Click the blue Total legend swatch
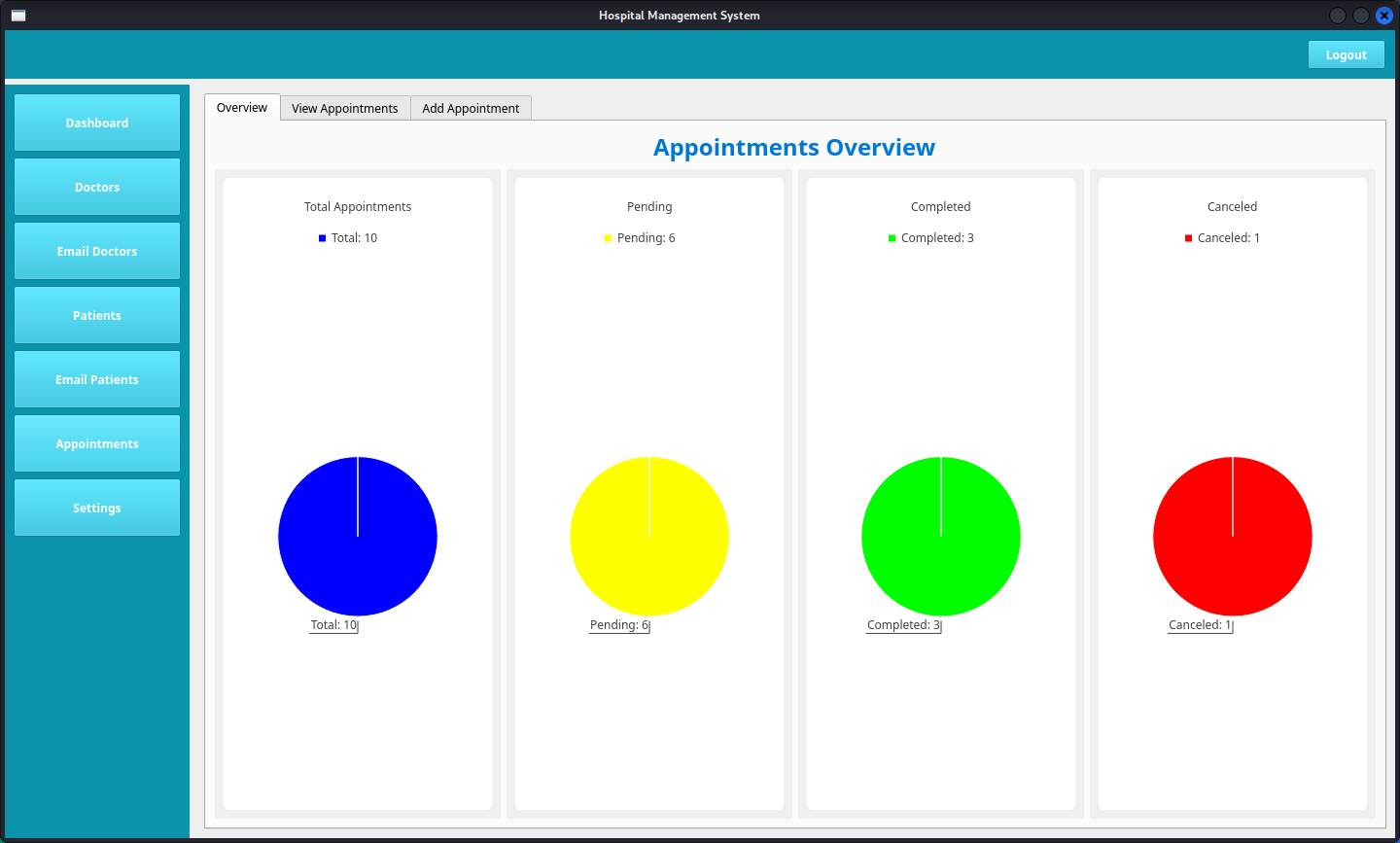This screenshot has width=1400, height=843. 322,237
